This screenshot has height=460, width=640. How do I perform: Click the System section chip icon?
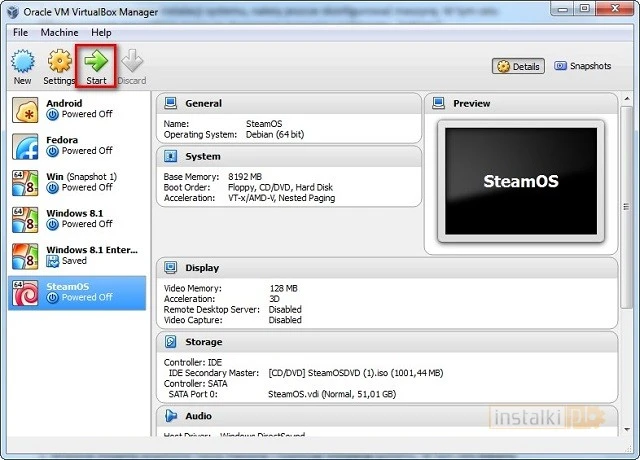[170, 156]
